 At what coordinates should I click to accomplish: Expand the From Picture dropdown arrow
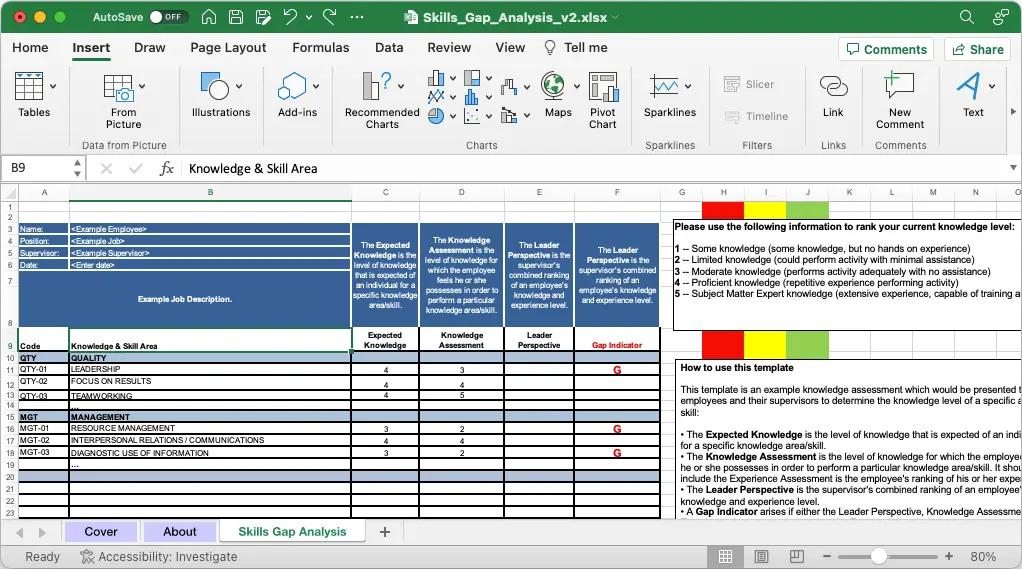tap(142, 86)
